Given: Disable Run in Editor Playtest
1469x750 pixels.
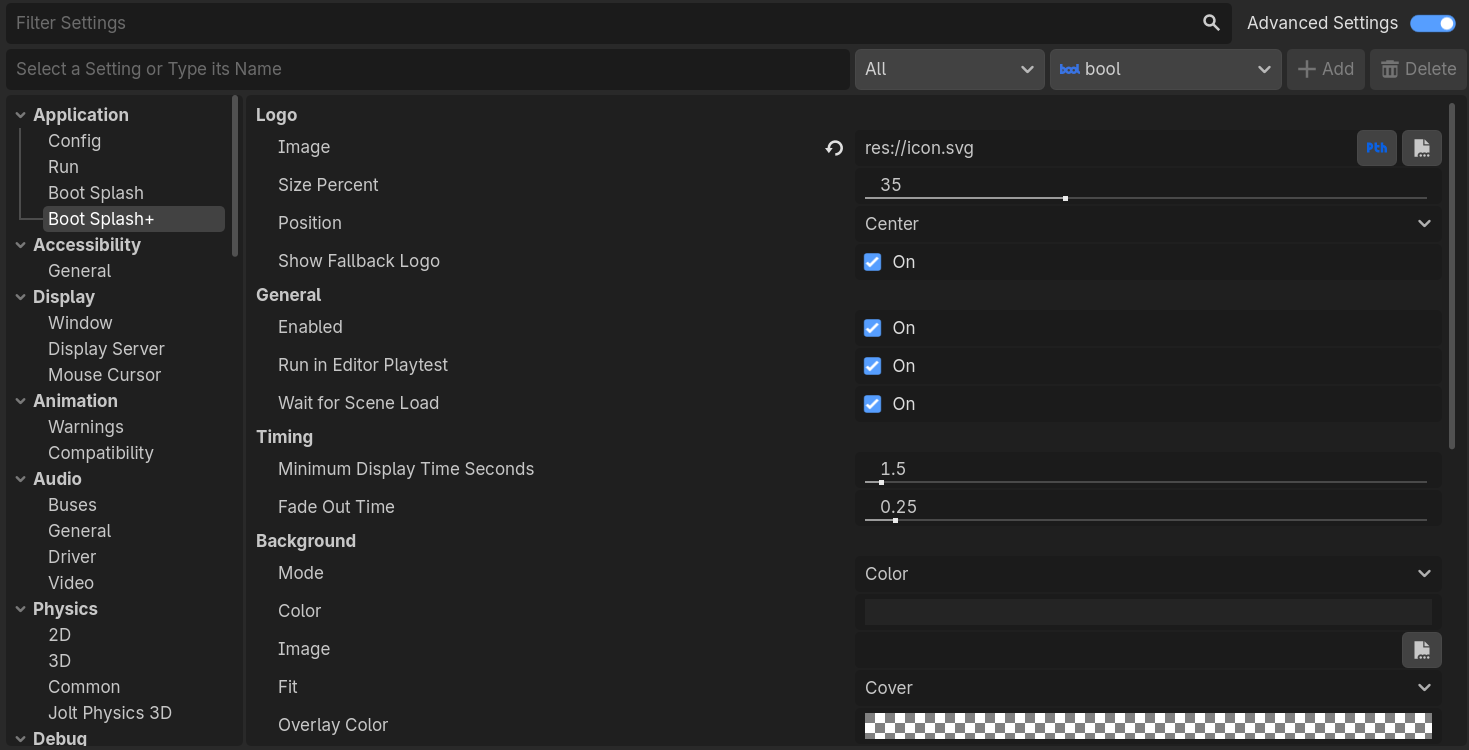Looking at the screenshot, I should tap(873, 366).
